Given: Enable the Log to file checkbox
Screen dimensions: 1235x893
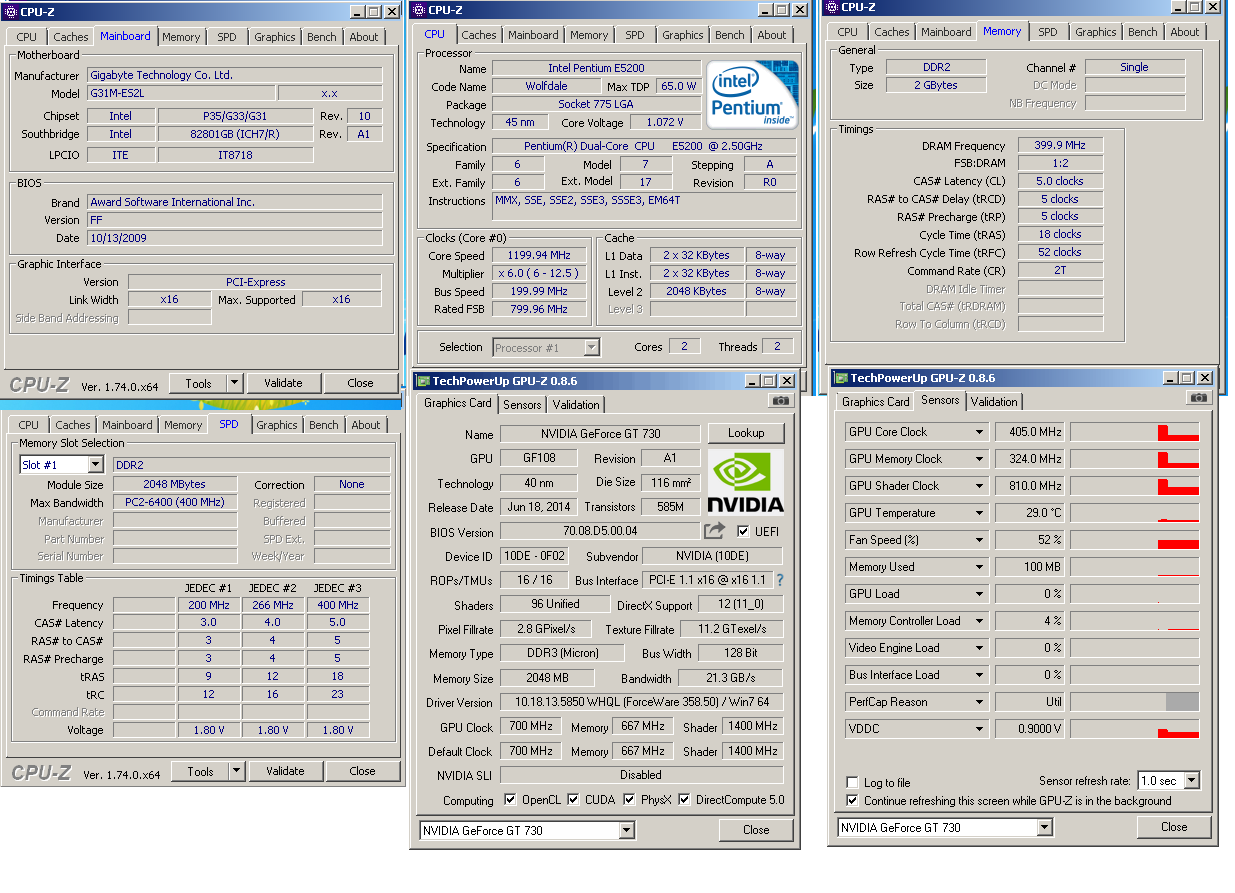Looking at the screenshot, I should pos(852,783).
